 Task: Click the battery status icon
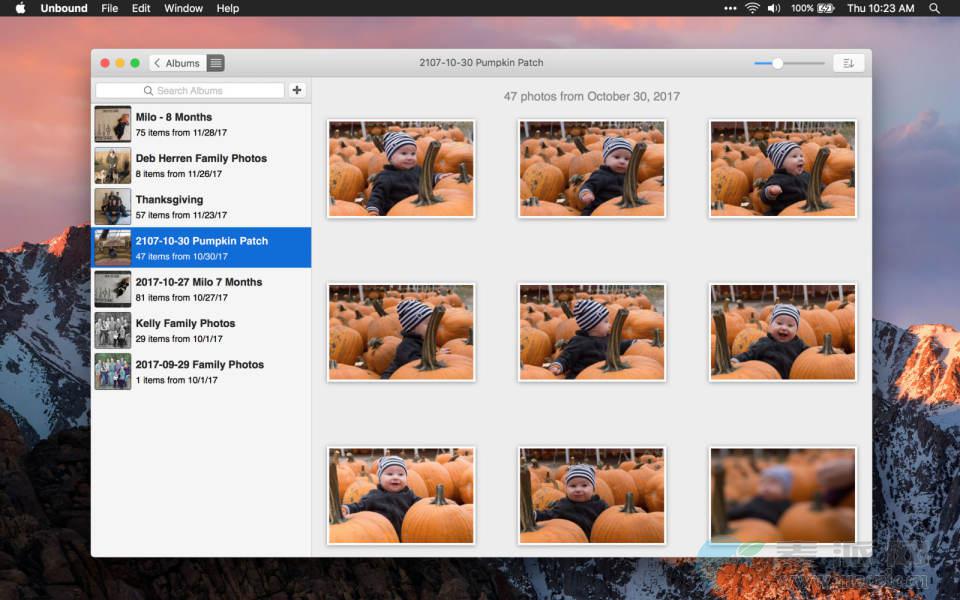[826, 8]
